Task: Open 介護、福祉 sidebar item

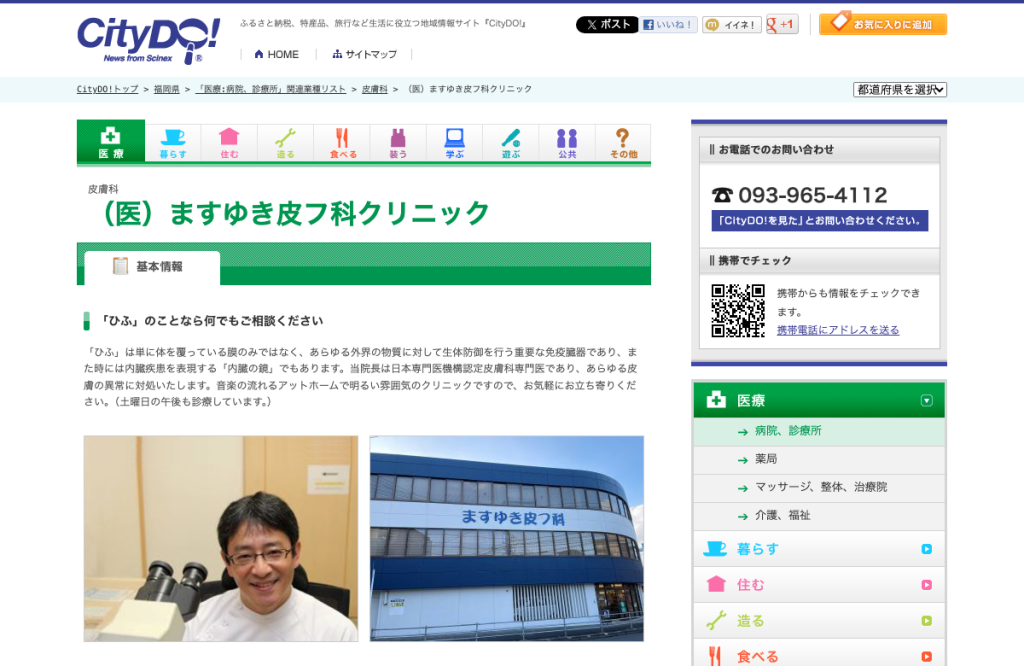Action: [x=819, y=515]
